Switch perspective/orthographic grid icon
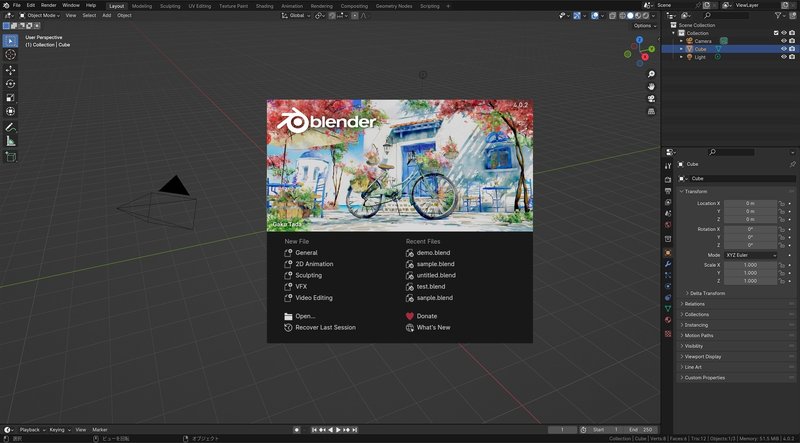Image resolution: width=800 pixels, height=443 pixels. pyautogui.click(x=652, y=111)
